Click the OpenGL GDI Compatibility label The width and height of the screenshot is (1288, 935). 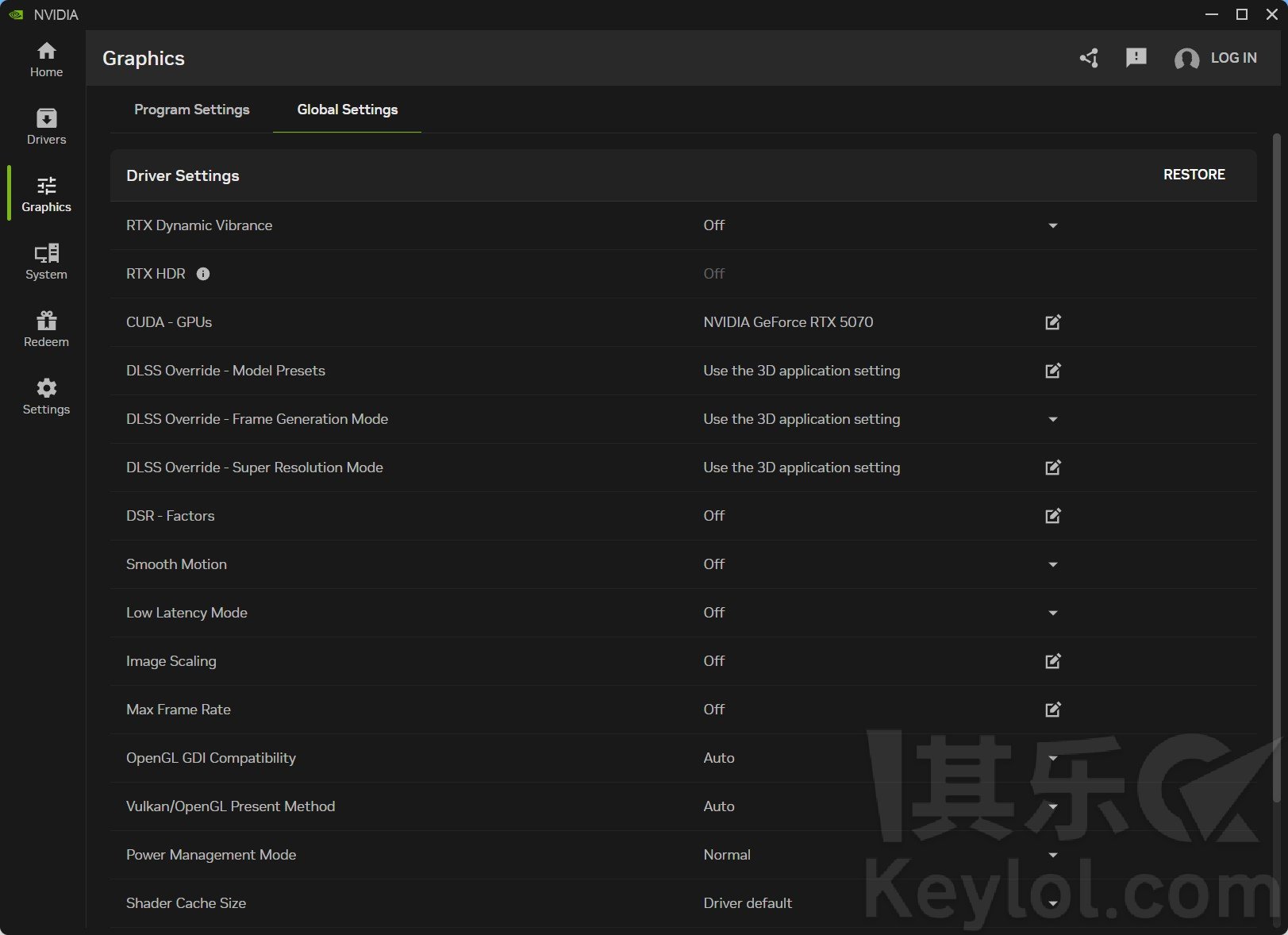[x=211, y=758]
